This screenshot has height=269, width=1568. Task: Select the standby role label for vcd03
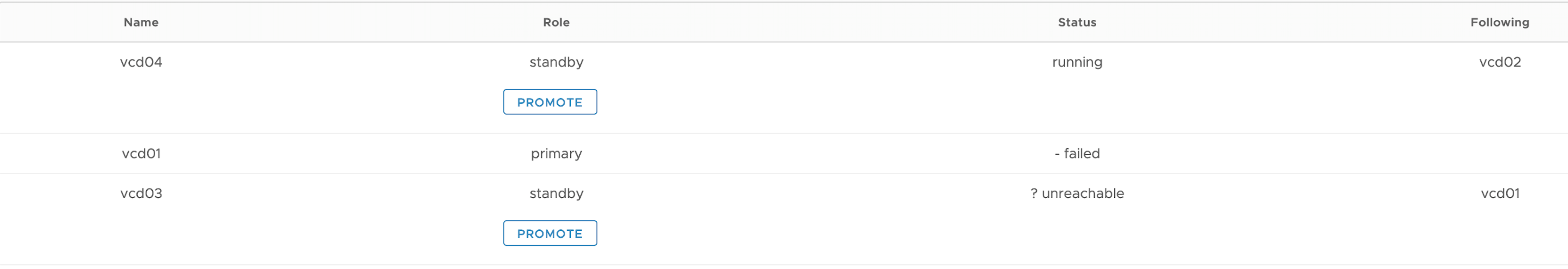pyautogui.click(x=556, y=193)
